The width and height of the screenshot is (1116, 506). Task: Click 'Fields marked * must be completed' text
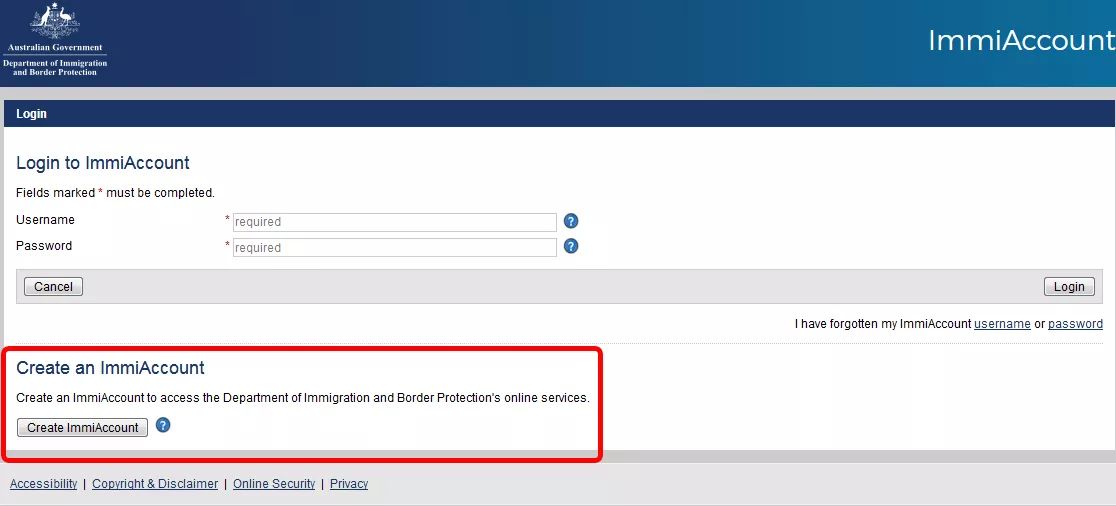(x=115, y=193)
